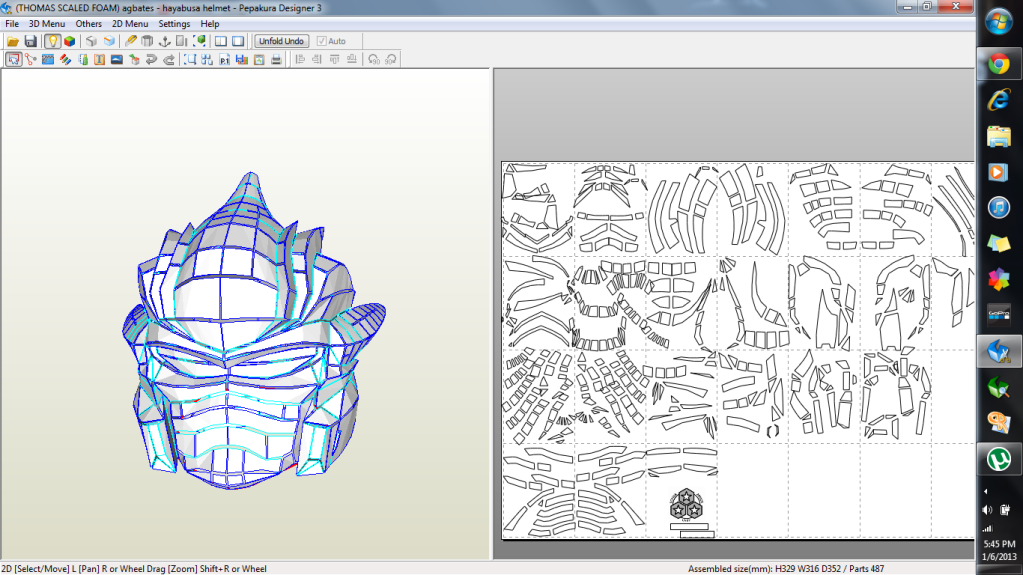Switch to single pane window layout icon
The height and width of the screenshot is (575, 1023).
pos(238,41)
